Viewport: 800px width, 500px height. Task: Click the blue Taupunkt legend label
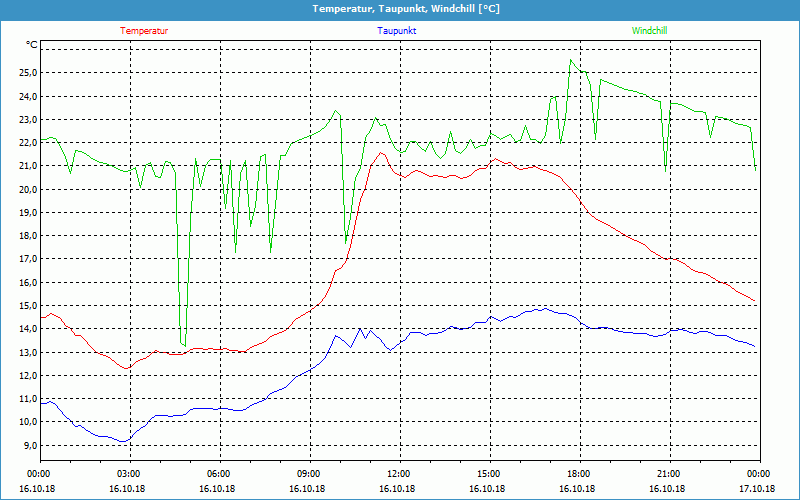point(397,30)
